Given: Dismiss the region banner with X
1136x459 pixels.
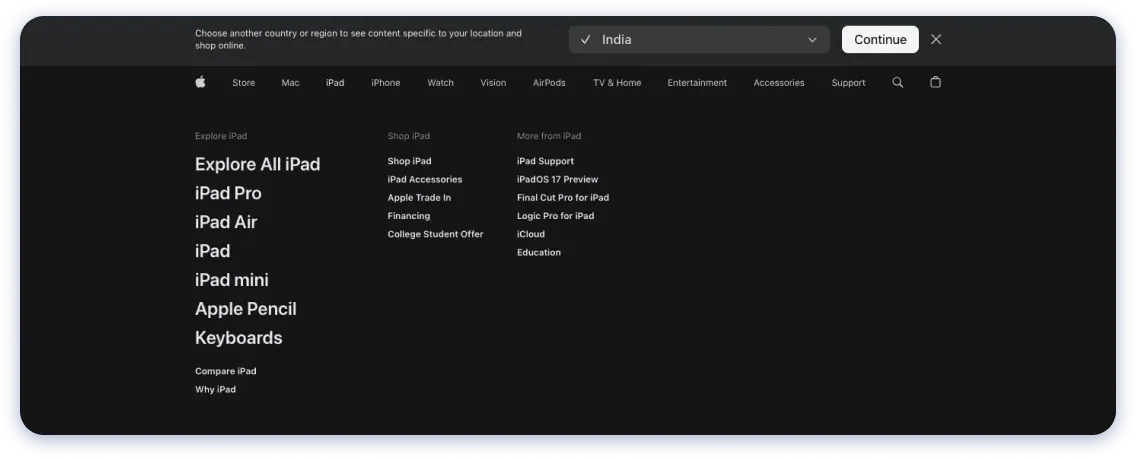Looking at the screenshot, I should click(x=936, y=39).
